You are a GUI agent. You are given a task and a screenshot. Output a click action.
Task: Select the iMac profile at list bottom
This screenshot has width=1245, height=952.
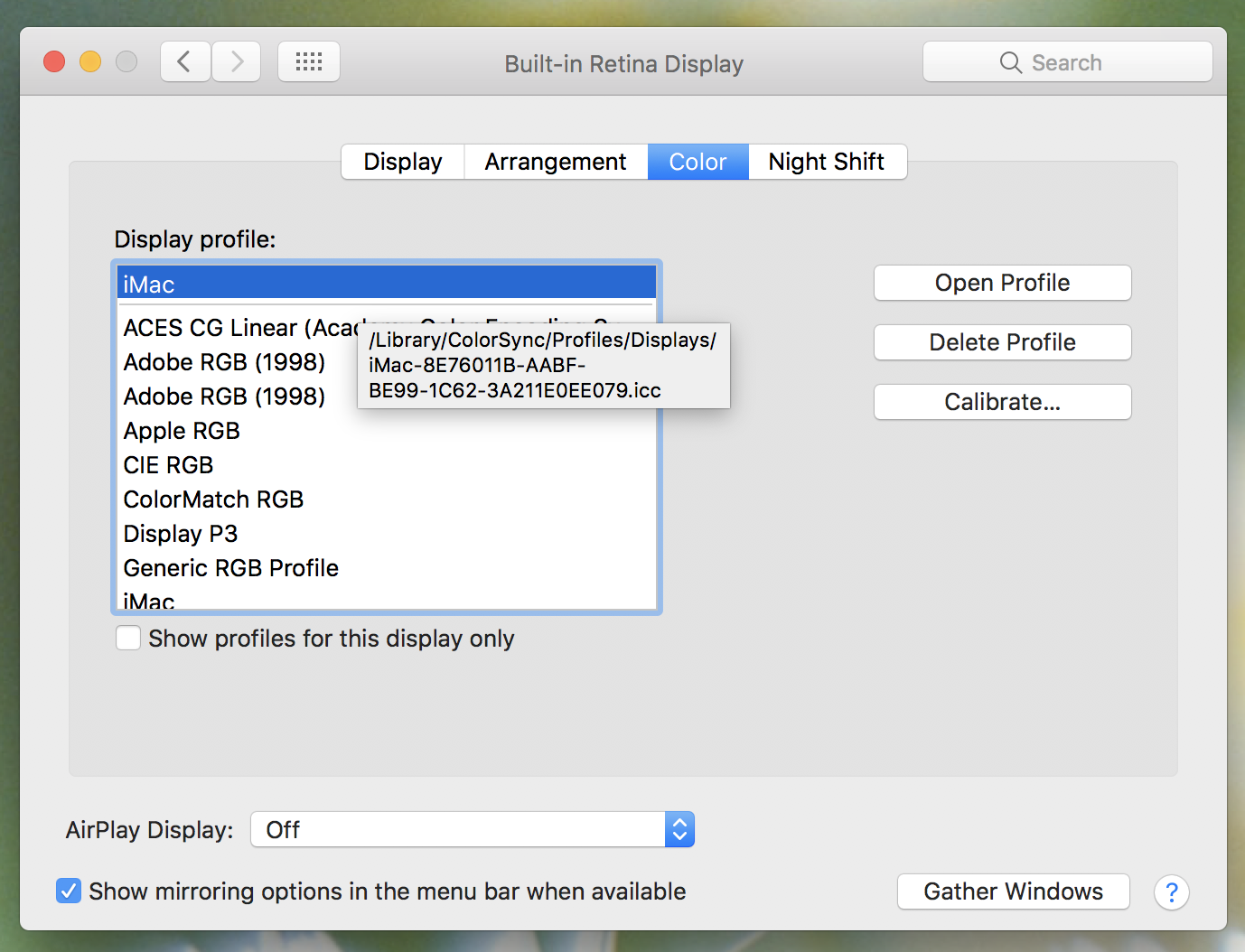coord(387,599)
